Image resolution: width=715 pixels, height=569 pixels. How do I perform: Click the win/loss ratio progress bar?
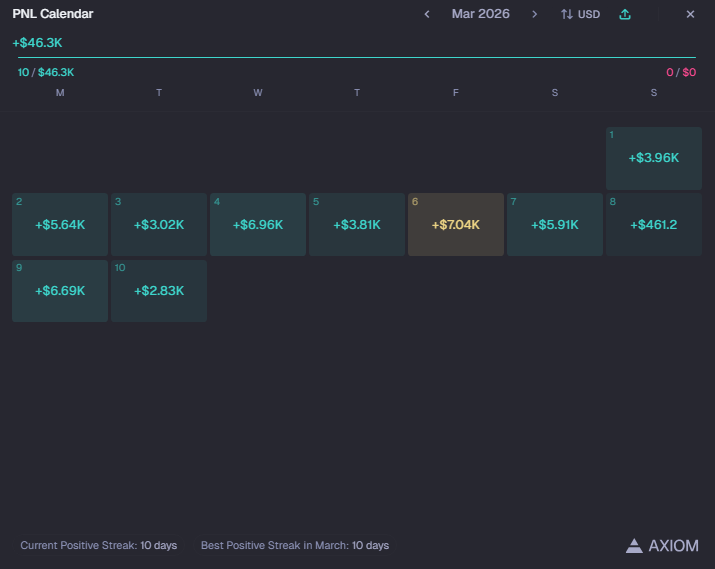[x=357, y=57]
